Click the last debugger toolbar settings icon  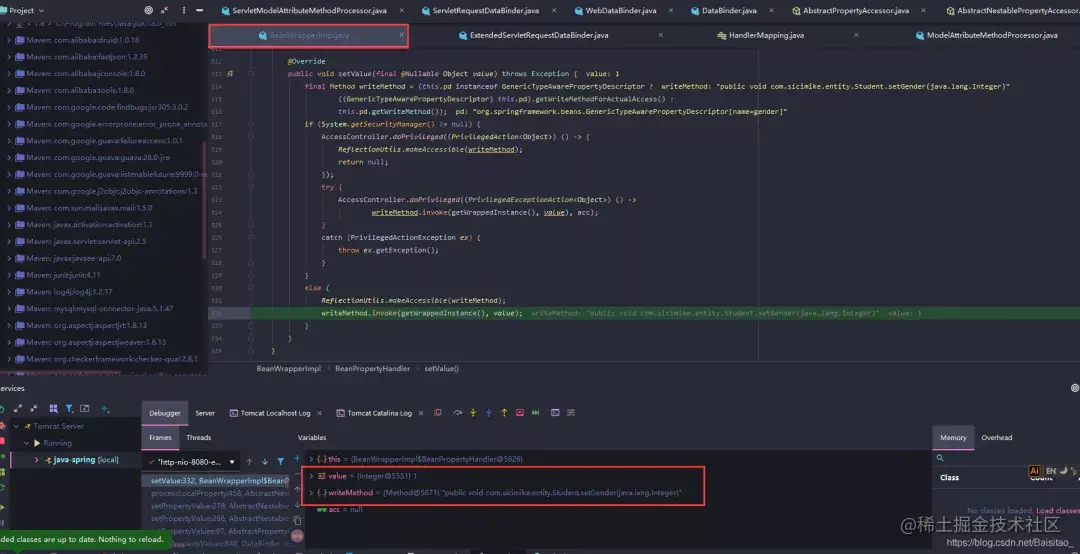click(x=571, y=413)
